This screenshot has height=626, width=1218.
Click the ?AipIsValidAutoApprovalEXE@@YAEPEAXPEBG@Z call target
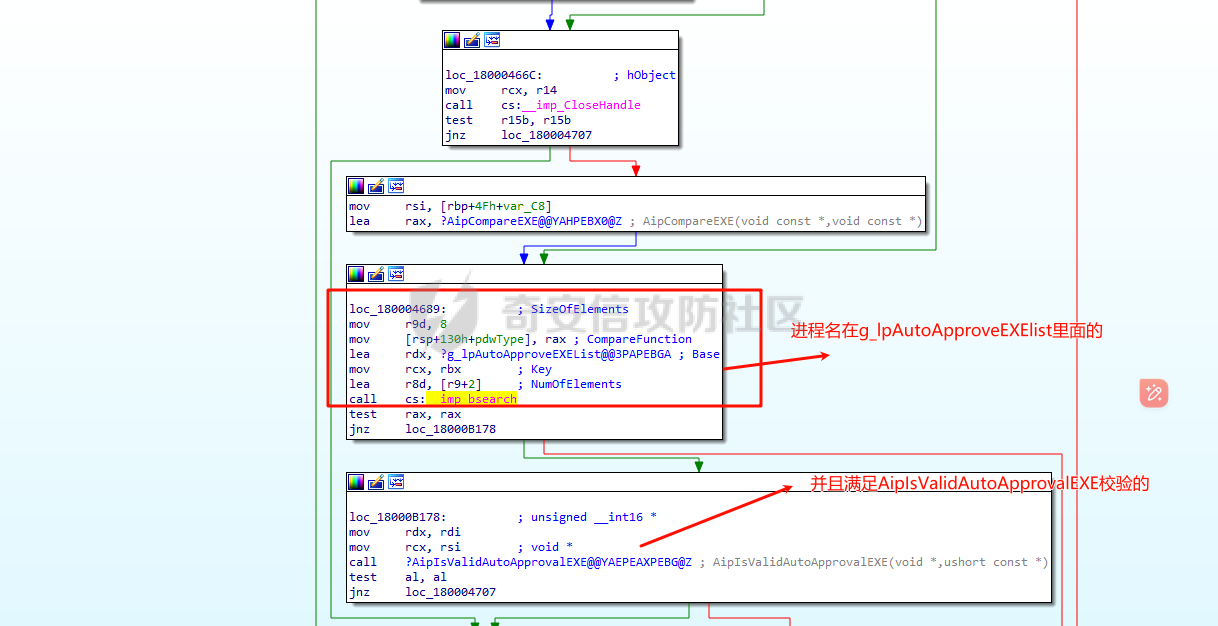tap(548, 562)
